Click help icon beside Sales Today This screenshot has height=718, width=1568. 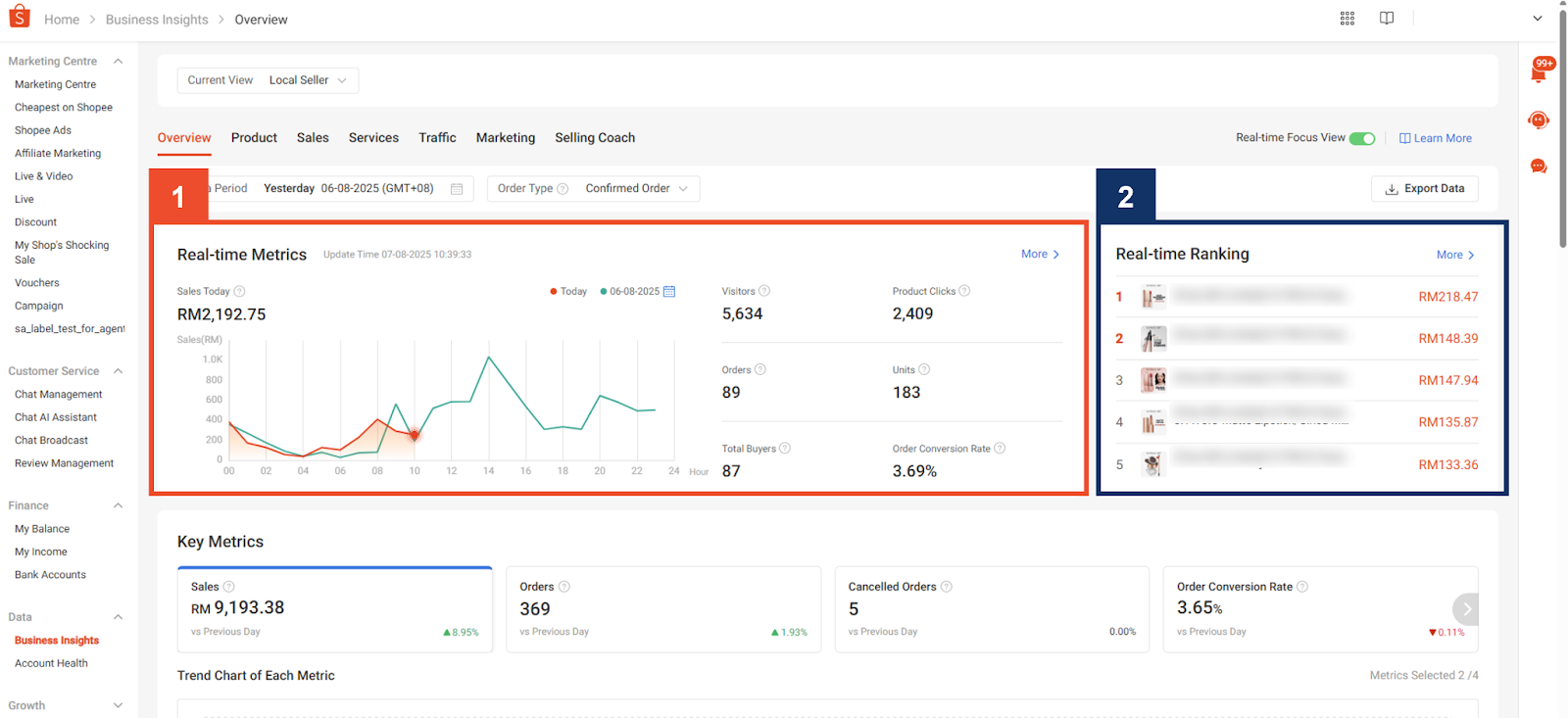point(239,292)
